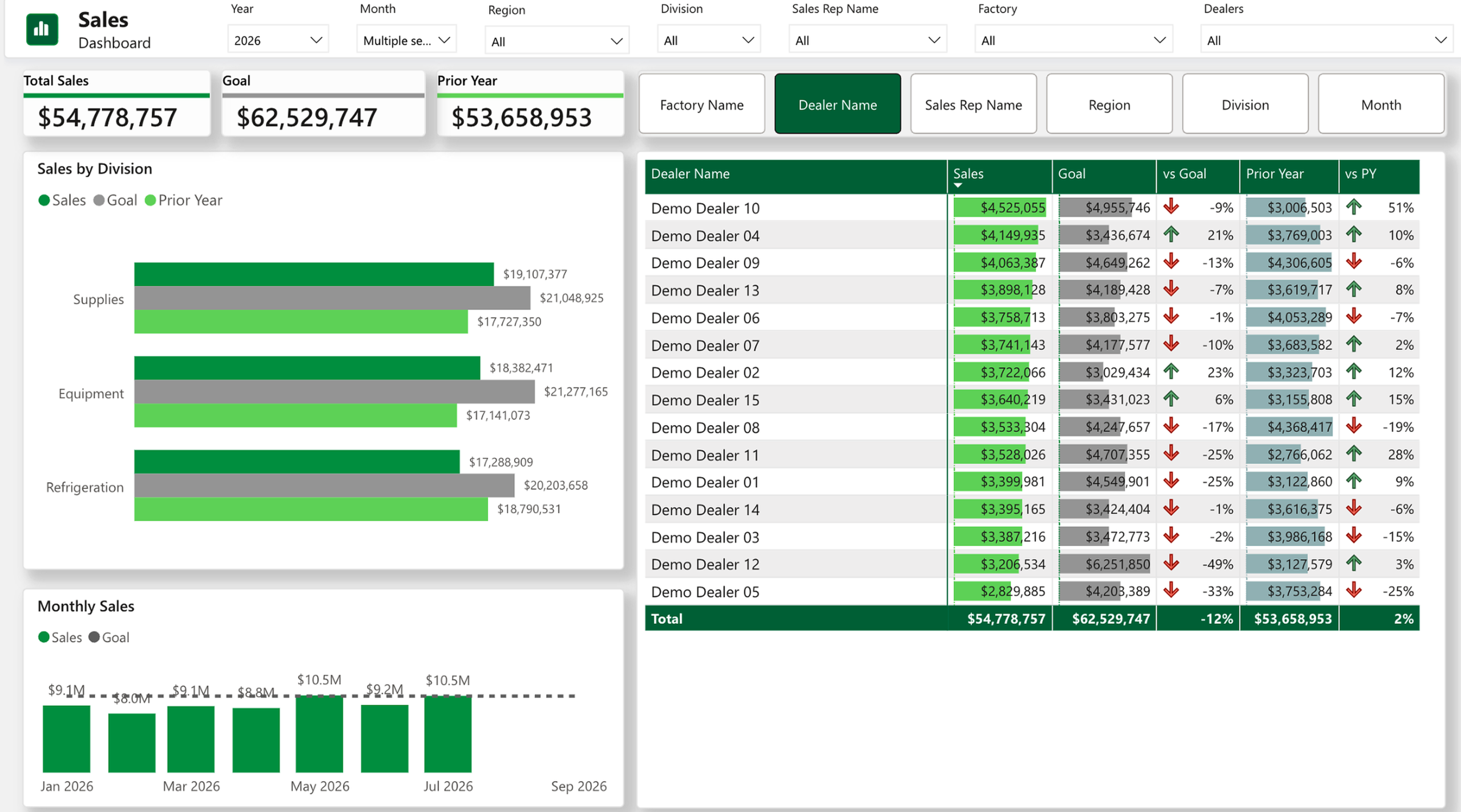Click the red down arrow for Demo Dealer 10 vs Goal

pos(1171,207)
